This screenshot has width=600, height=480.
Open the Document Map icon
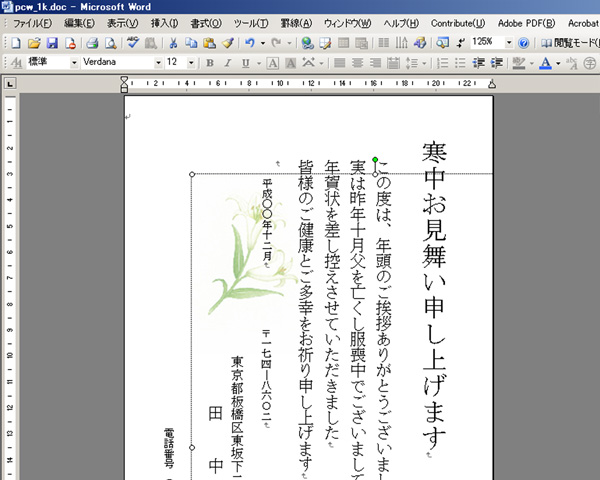coord(442,42)
